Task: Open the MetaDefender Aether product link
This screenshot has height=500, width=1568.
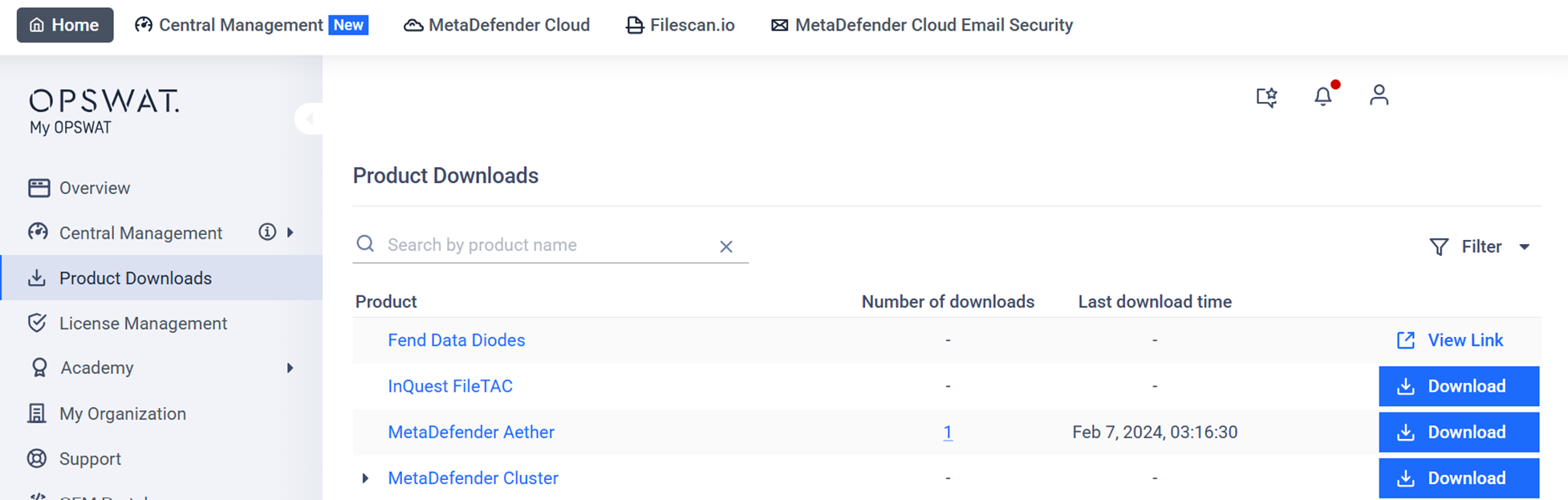Action: (471, 433)
